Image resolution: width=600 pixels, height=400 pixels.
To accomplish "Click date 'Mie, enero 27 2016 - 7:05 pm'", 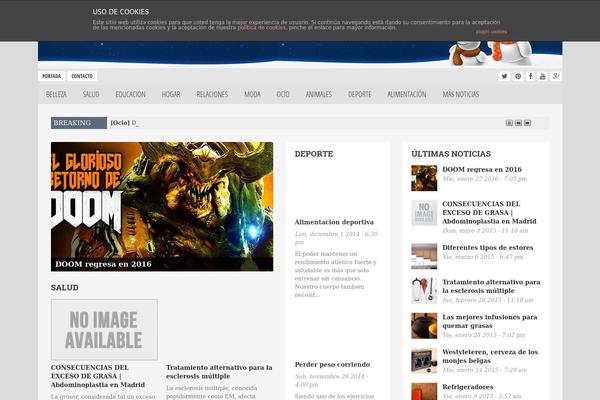I will pyautogui.click(x=485, y=179).
